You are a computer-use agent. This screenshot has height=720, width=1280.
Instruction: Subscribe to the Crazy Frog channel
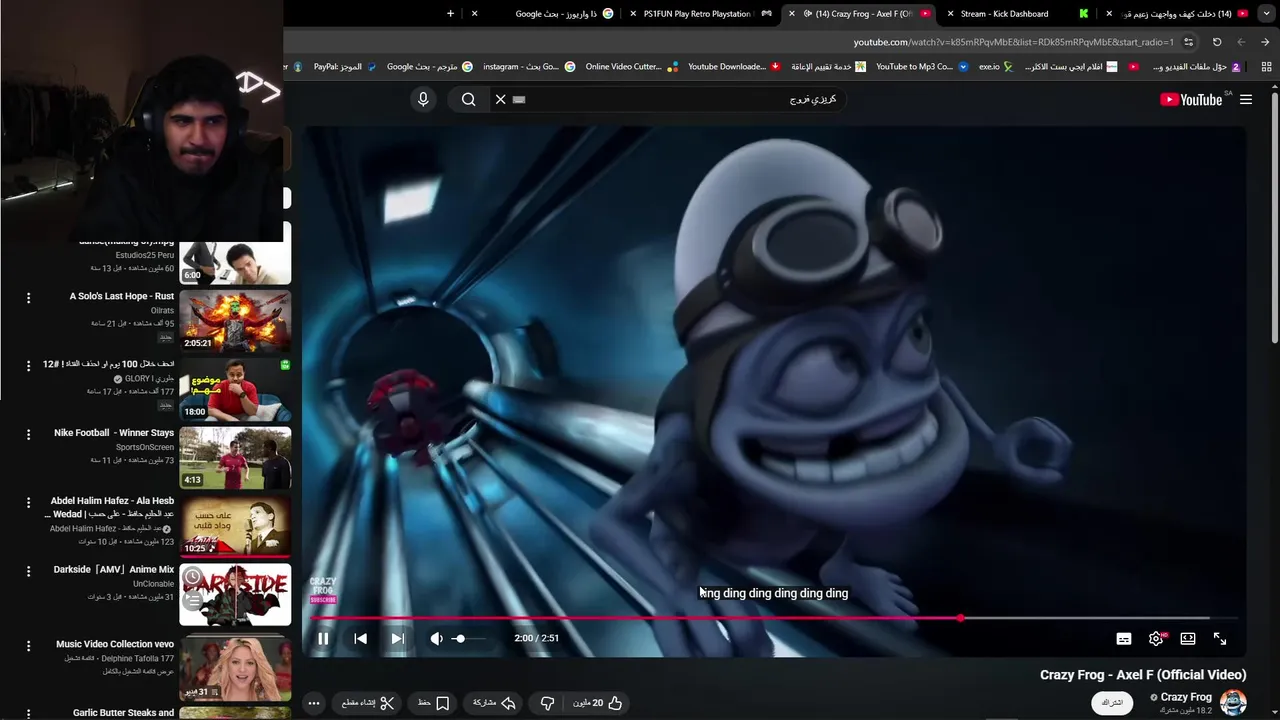pos(1112,703)
